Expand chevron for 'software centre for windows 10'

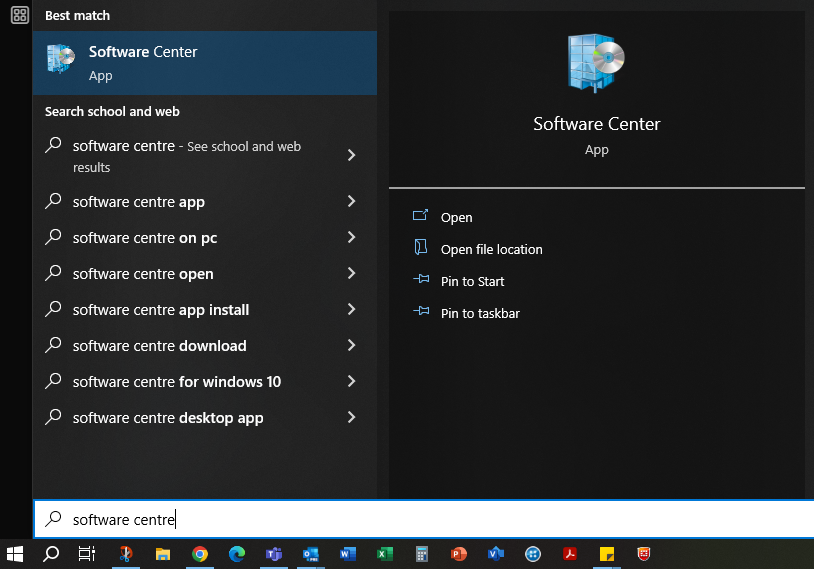[351, 381]
